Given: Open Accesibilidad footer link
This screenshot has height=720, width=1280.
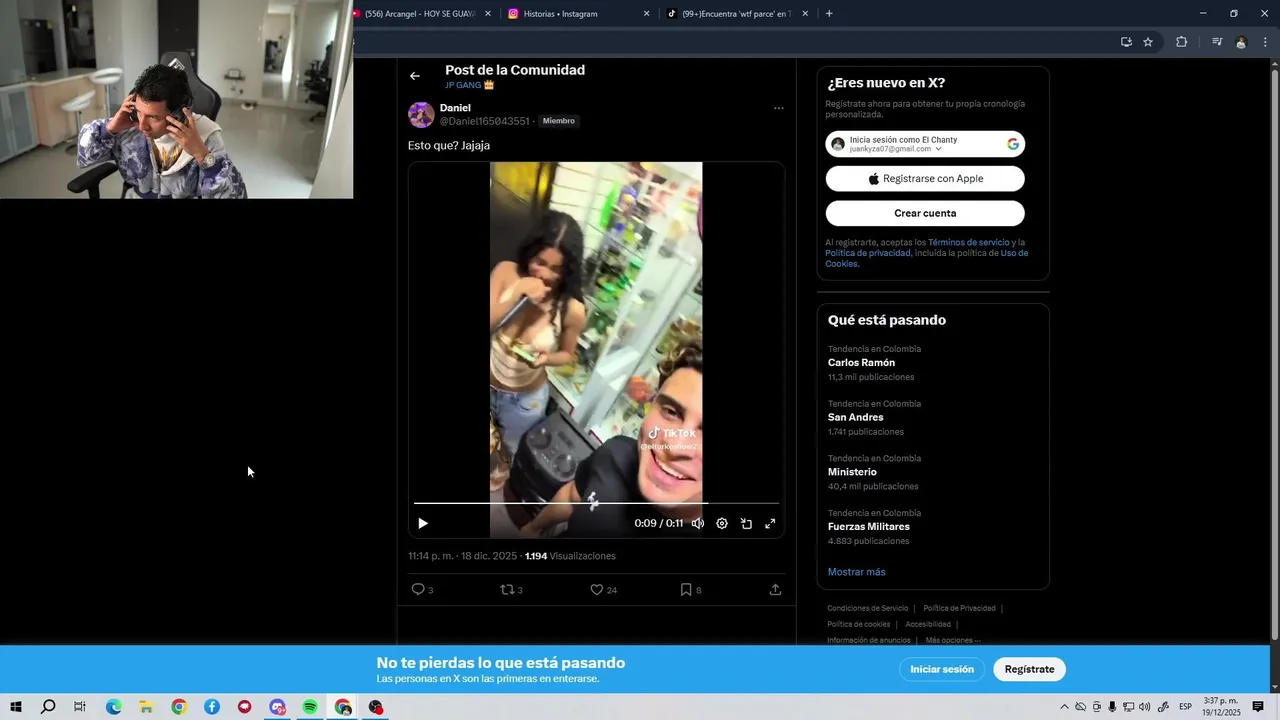Looking at the screenshot, I should click(928, 624).
